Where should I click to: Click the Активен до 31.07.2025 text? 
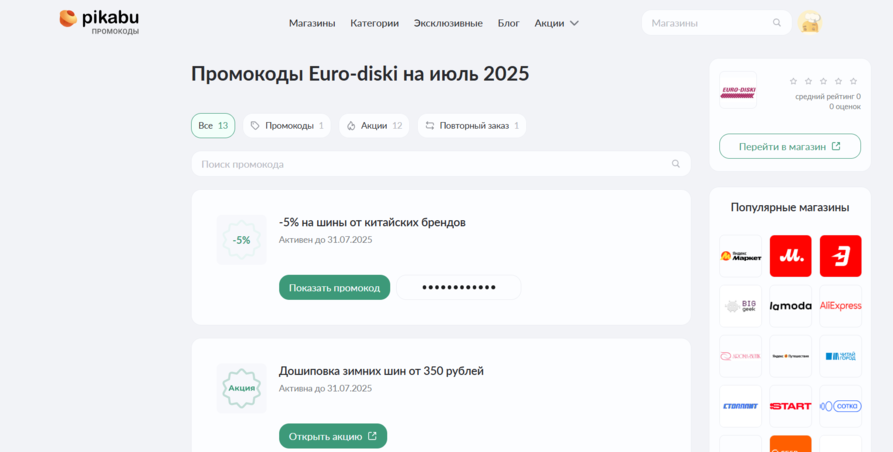click(325, 240)
